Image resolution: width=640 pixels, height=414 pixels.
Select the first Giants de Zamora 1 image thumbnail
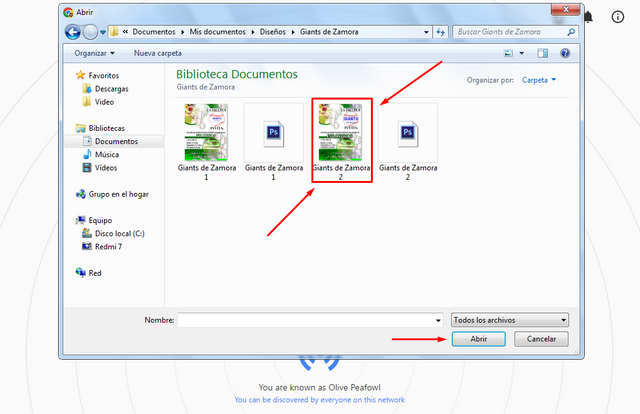coord(206,132)
